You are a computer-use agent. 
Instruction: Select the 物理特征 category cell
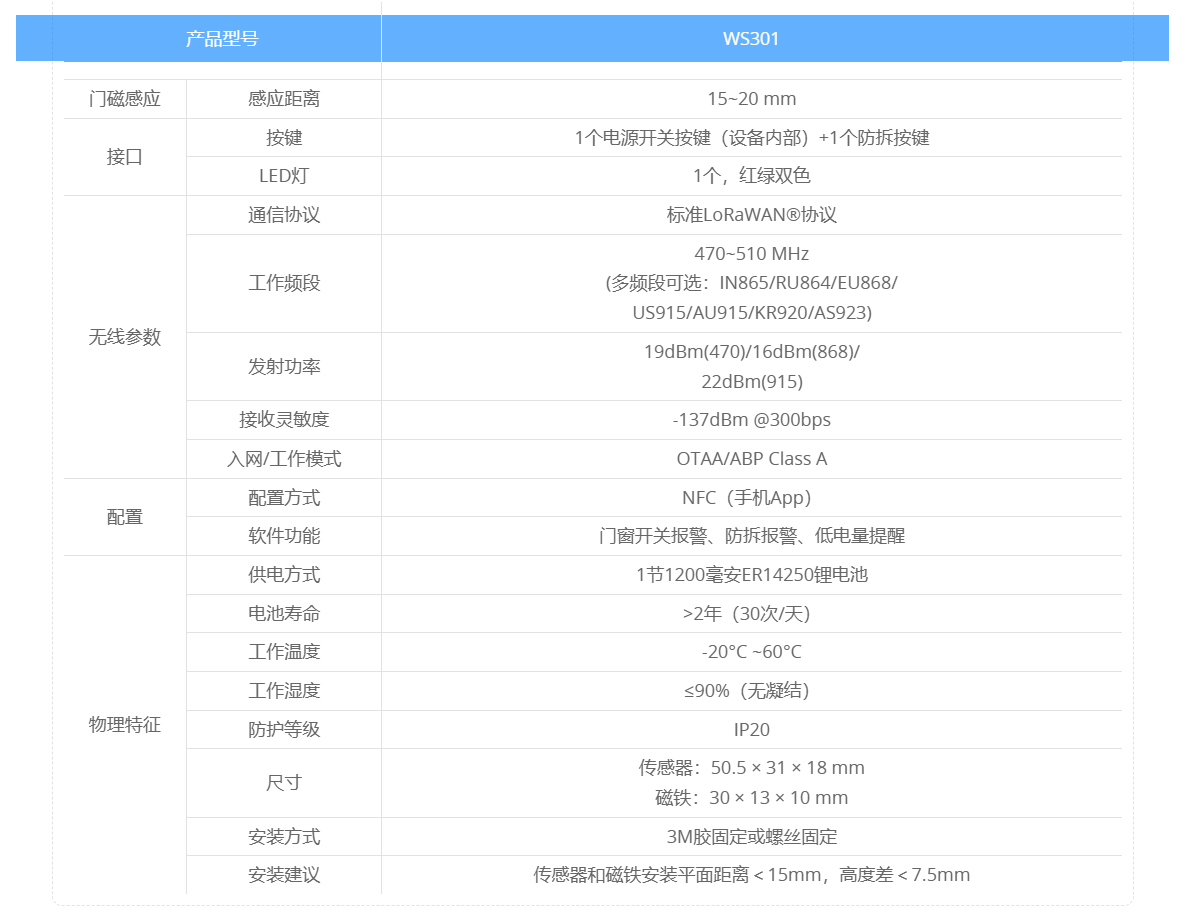click(125, 725)
